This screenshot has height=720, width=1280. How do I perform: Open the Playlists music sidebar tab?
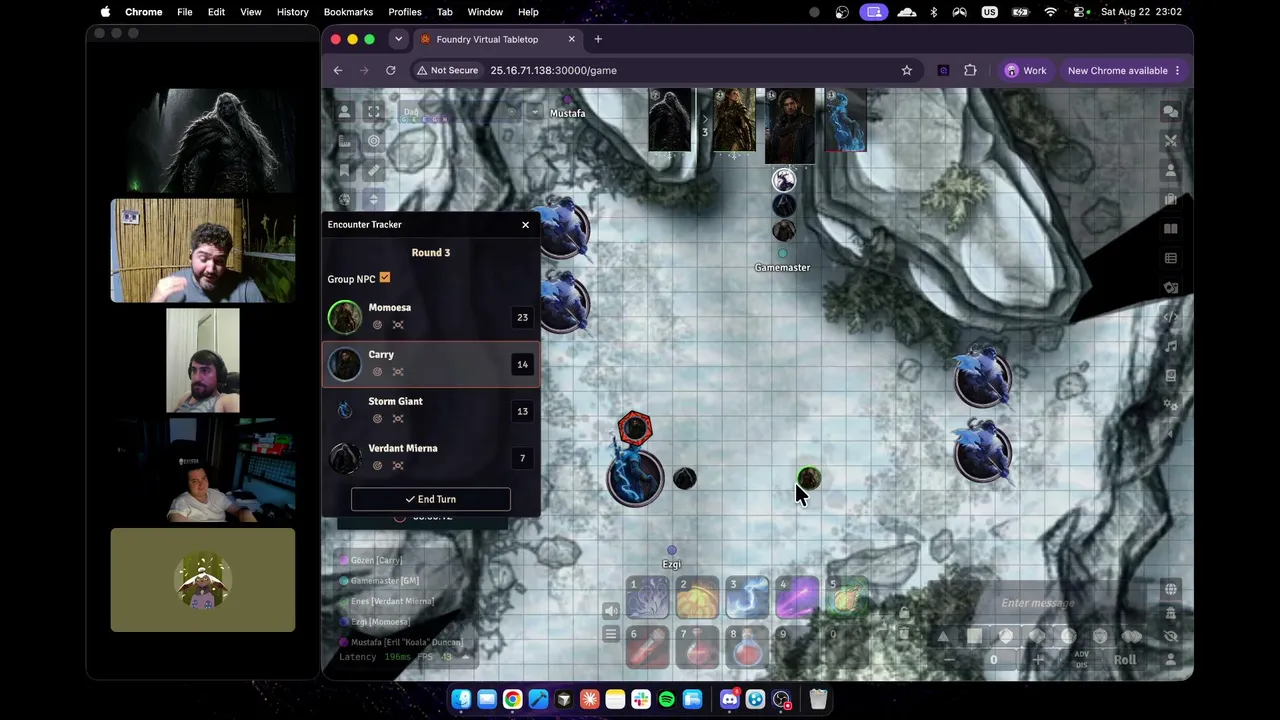point(1170,346)
